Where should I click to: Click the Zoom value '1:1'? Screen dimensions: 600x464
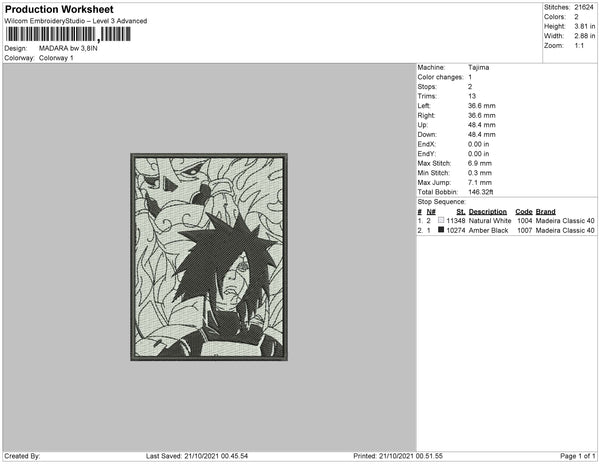pyautogui.click(x=579, y=46)
